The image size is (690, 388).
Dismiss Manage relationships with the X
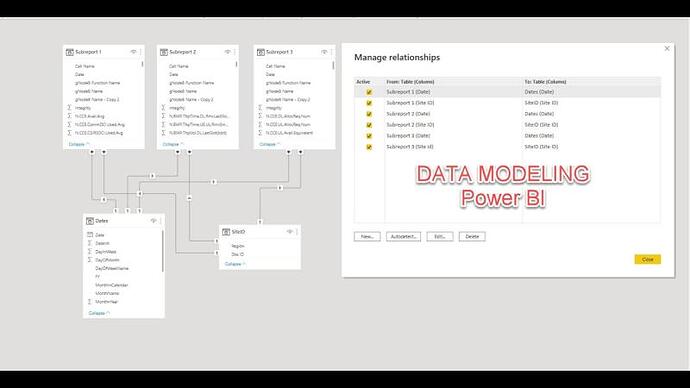tap(667, 48)
